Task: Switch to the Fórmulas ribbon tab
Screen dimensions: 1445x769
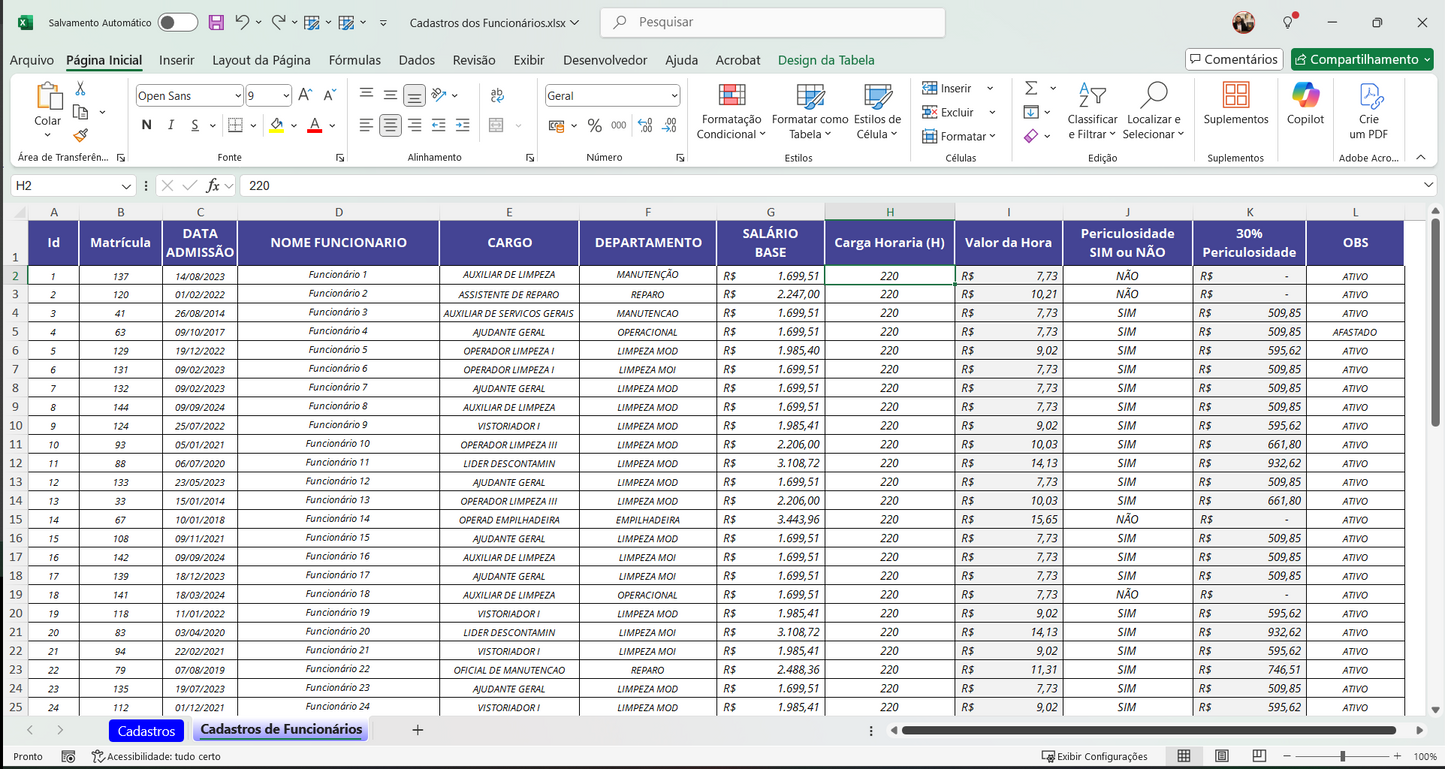Action: tap(354, 60)
